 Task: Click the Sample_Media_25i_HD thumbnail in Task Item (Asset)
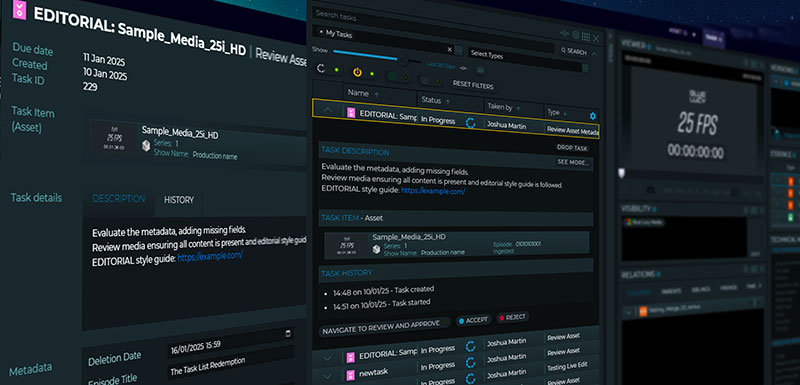tap(113, 137)
